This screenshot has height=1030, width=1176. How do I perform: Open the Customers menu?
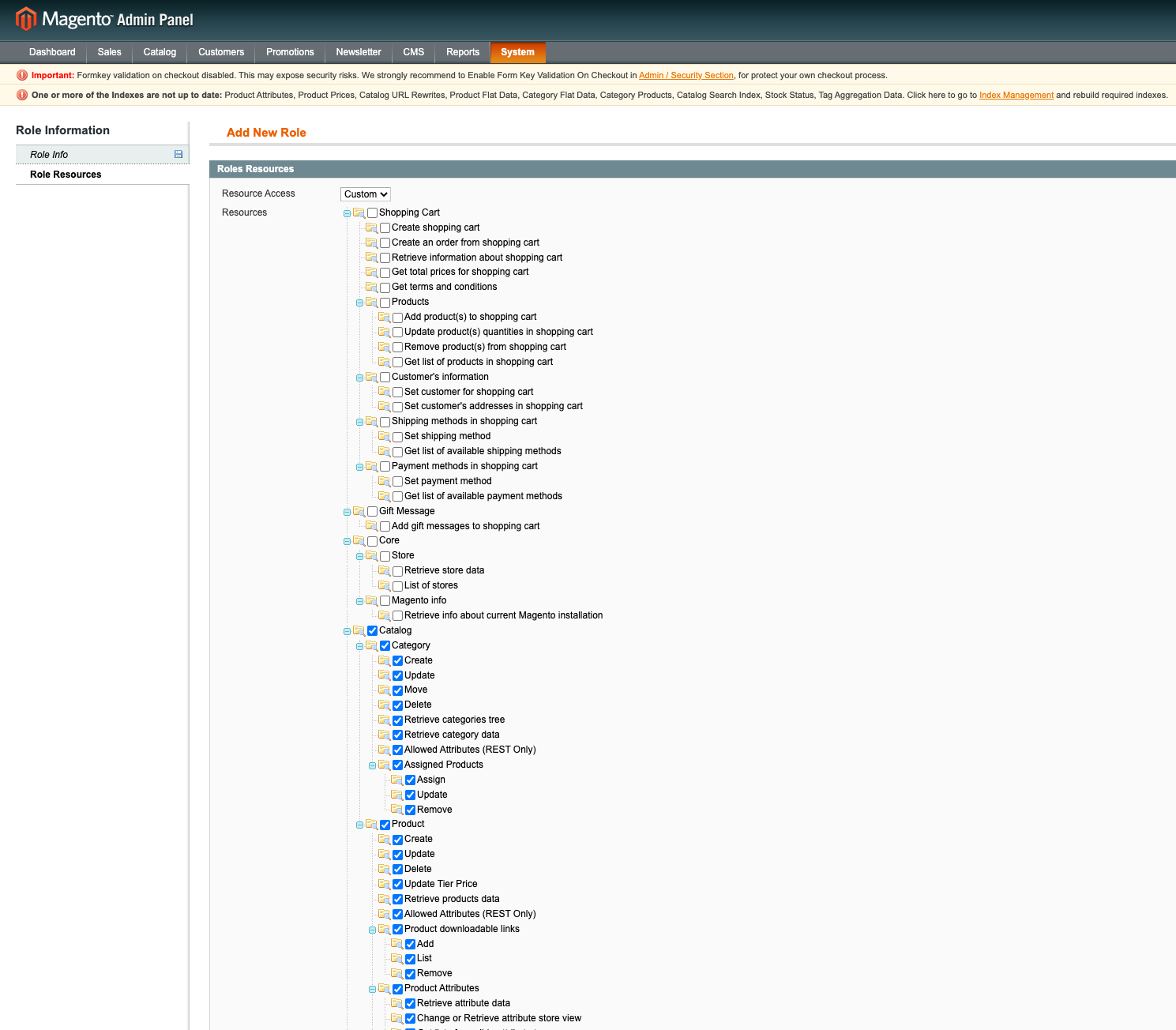tap(220, 52)
